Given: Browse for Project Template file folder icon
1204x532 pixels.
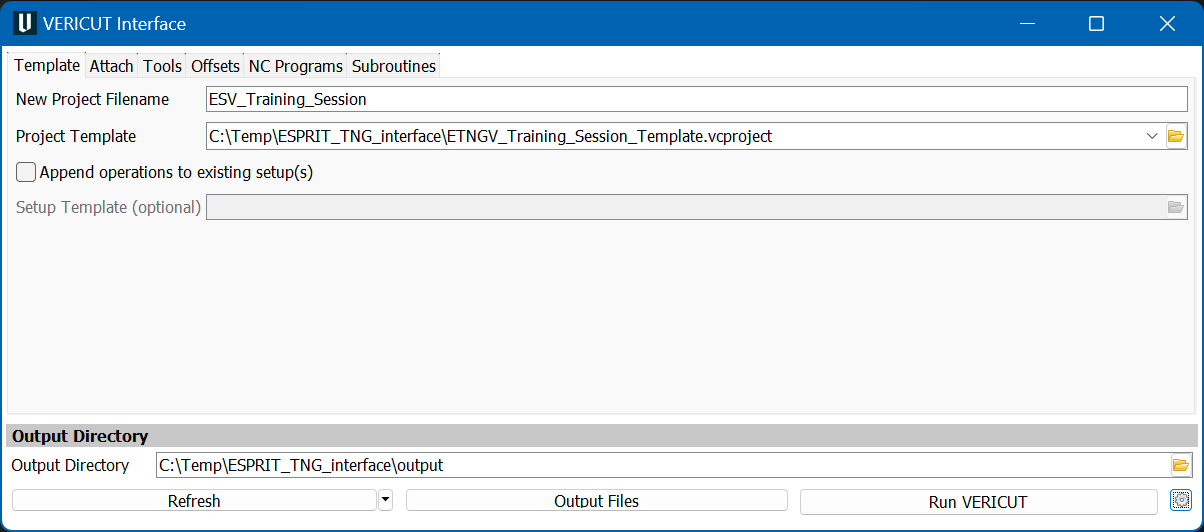Looking at the screenshot, I should click(1176, 136).
